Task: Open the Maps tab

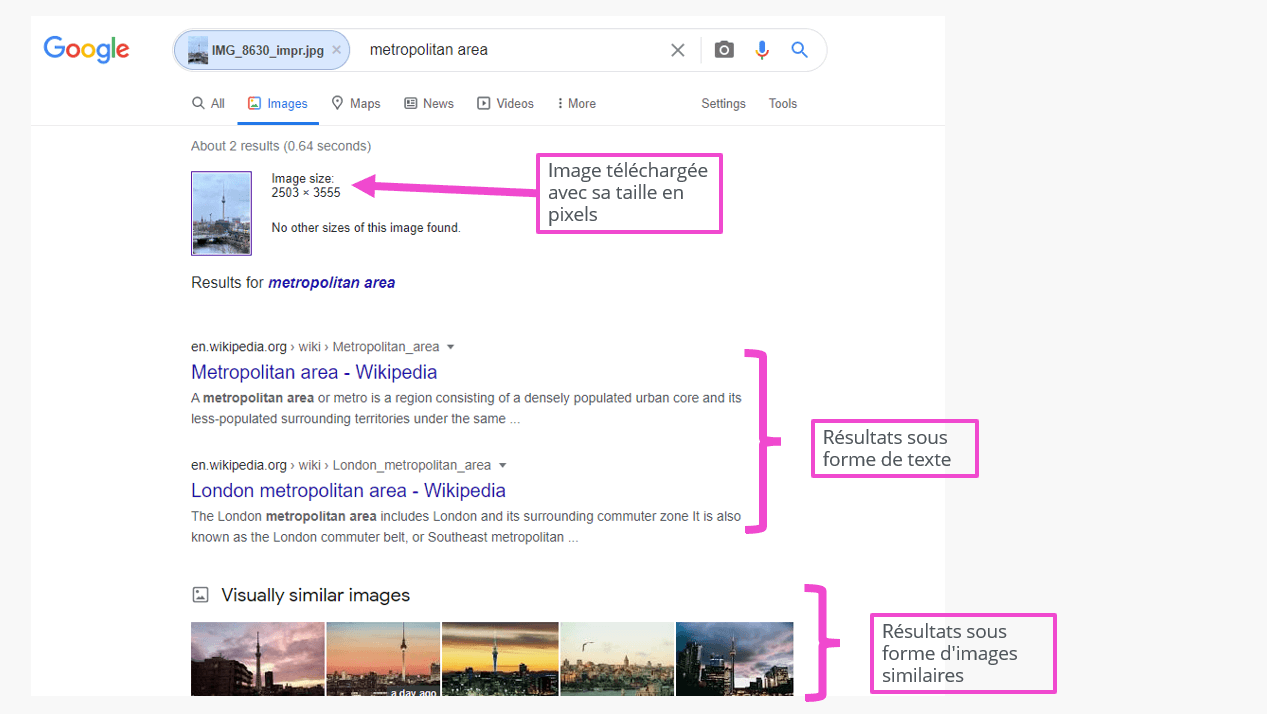Action: pyautogui.click(x=356, y=104)
